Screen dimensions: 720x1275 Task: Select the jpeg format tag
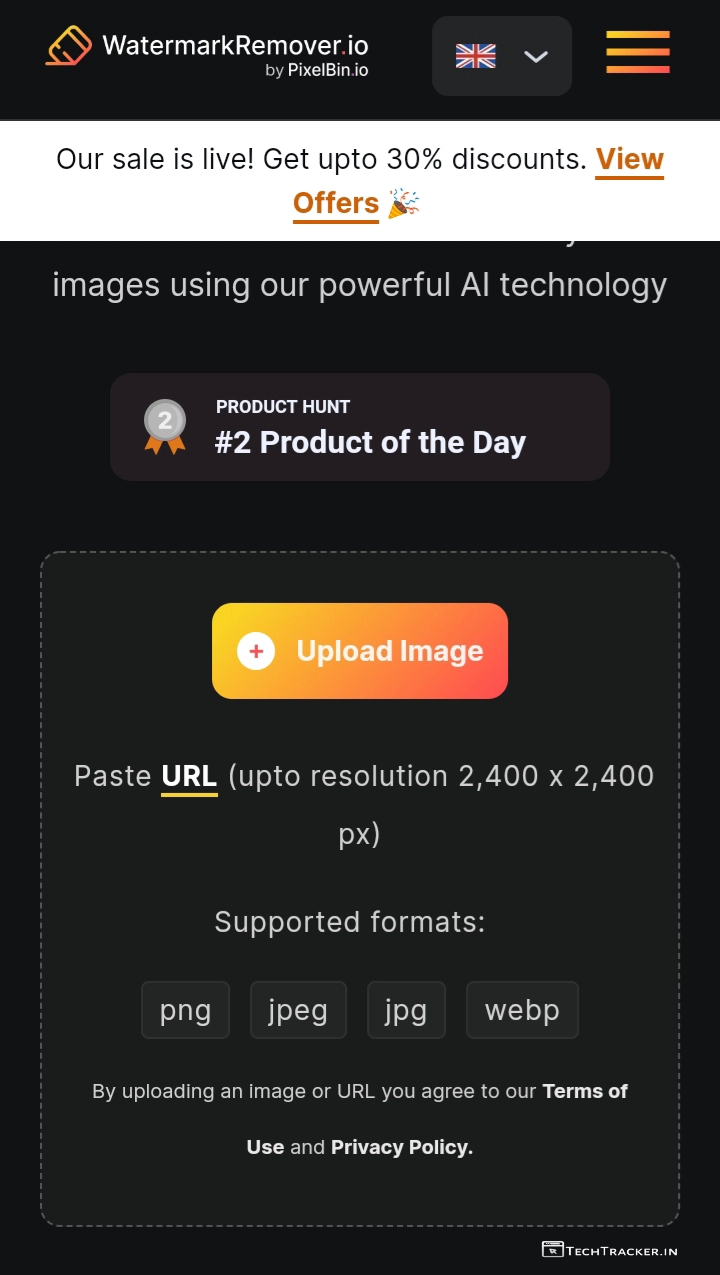point(298,1010)
